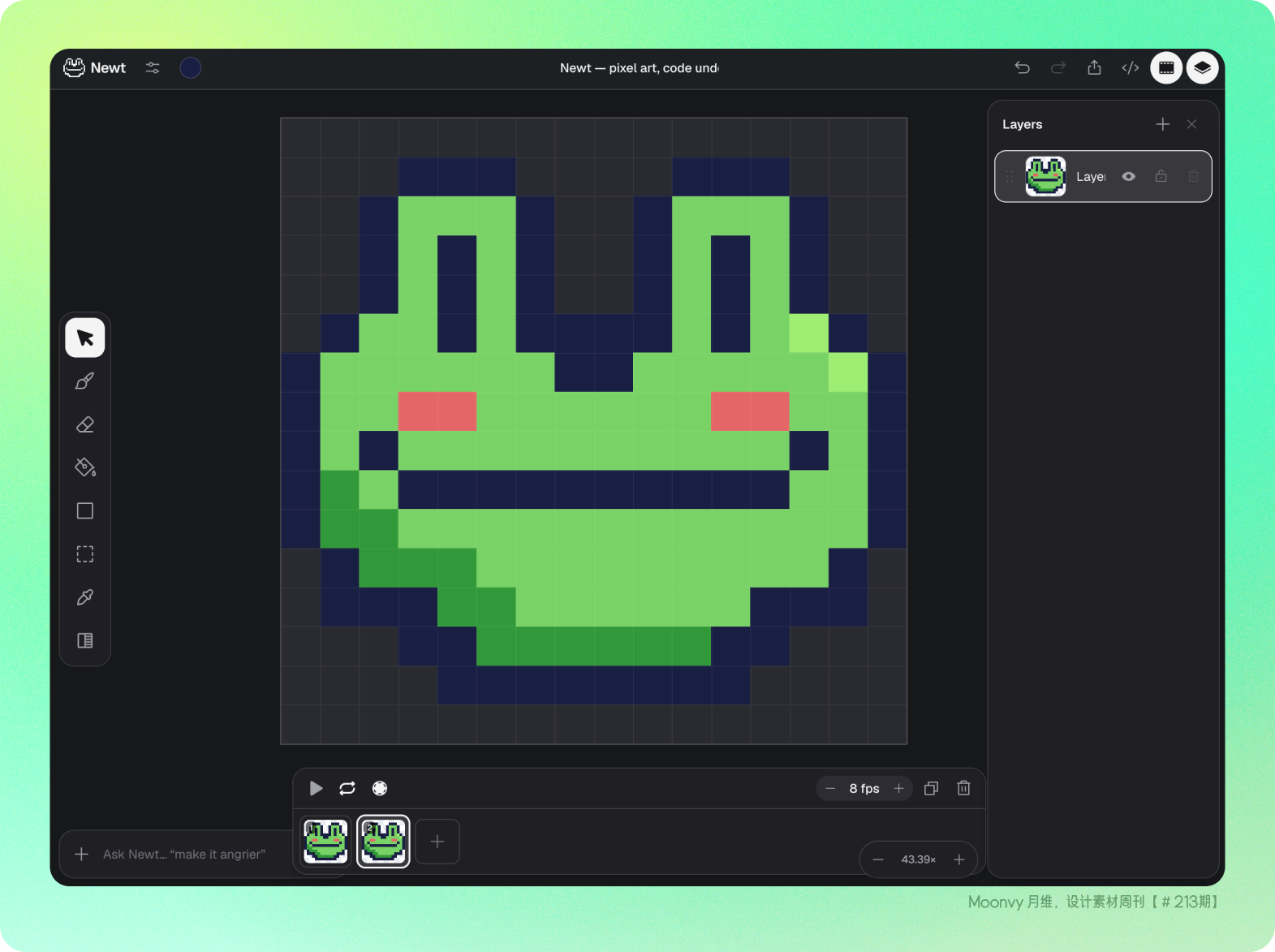Play the animation

pyautogui.click(x=316, y=788)
